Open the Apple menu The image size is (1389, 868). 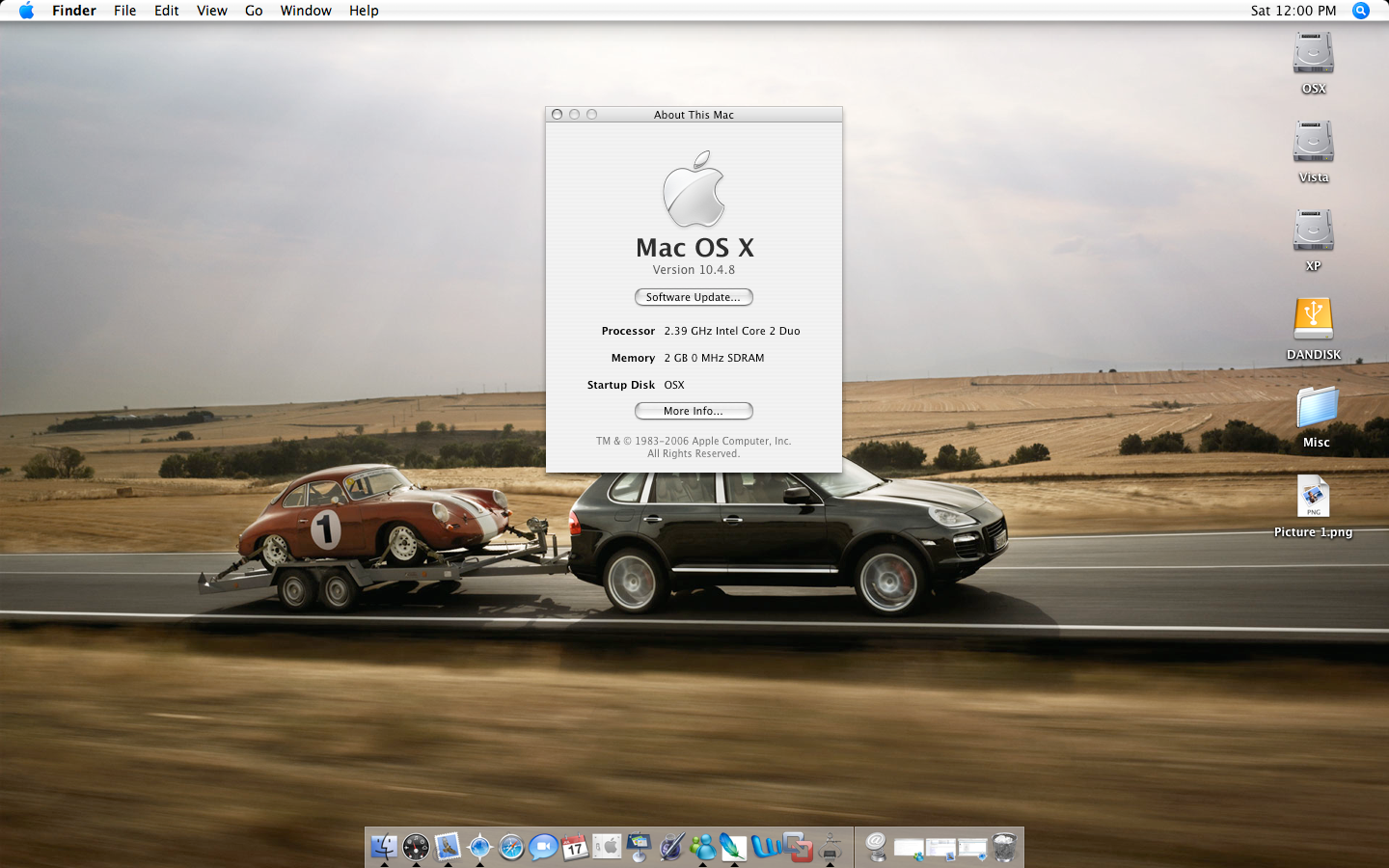coord(26,11)
